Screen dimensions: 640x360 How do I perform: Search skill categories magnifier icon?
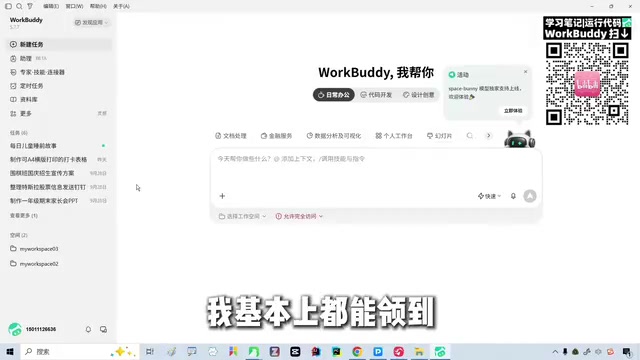[x=470, y=136]
